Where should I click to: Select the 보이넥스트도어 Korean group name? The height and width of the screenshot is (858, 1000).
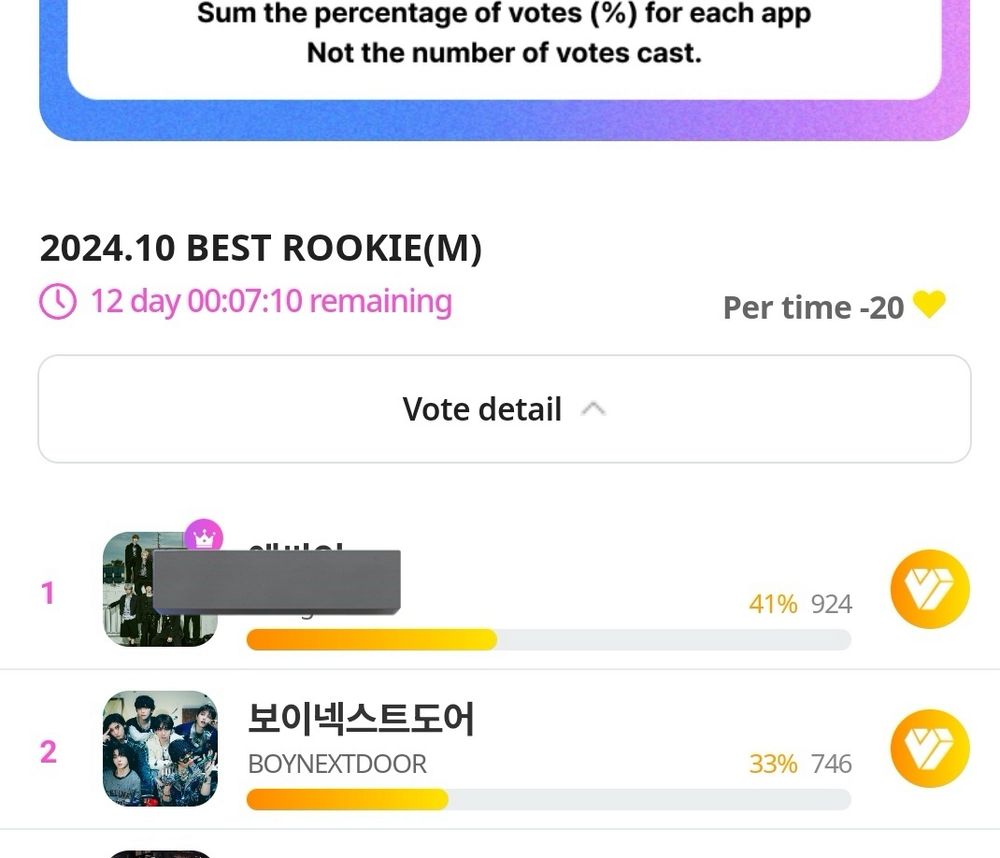pyautogui.click(x=360, y=719)
